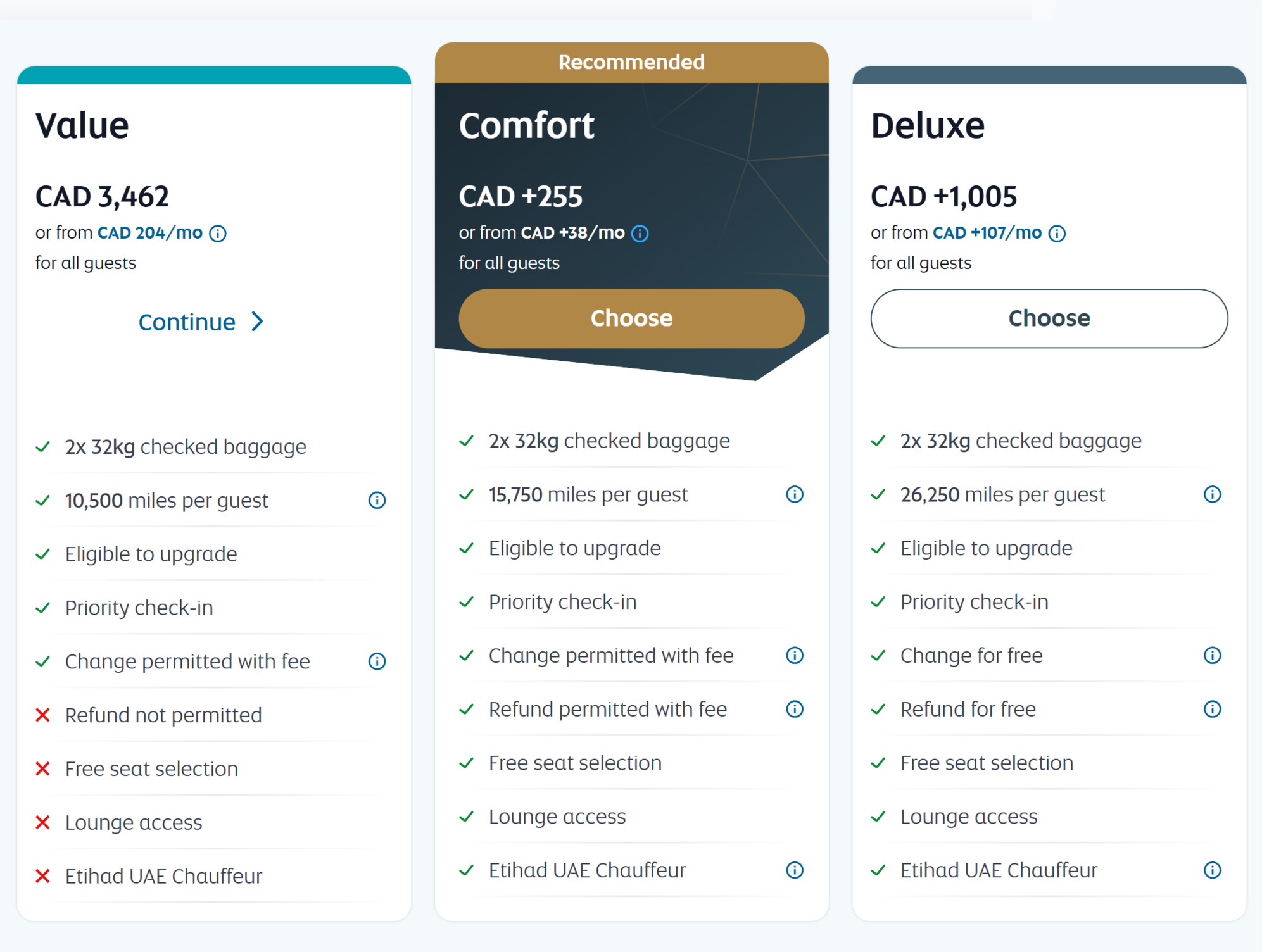This screenshot has width=1262, height=952.
Task: Click info icon beside Value CAD 204/mo
Action: point(218,234)
